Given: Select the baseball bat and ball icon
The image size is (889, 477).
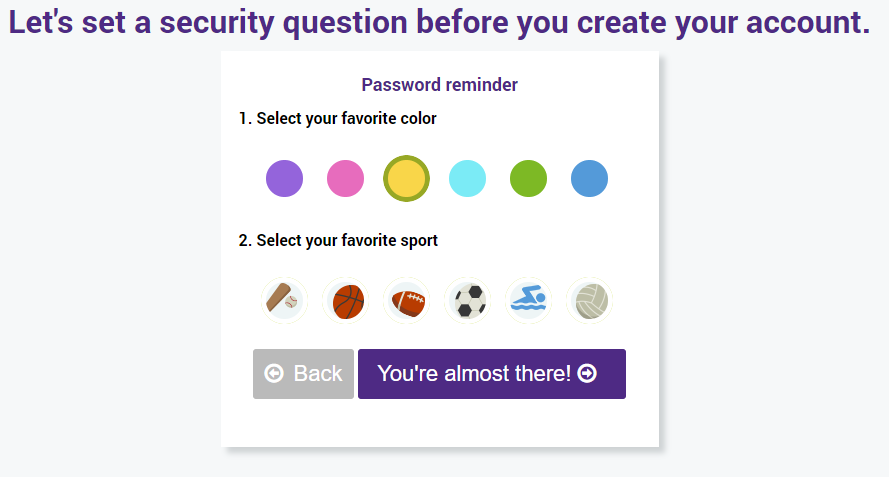Looking at the screenshot, I should 284,301.
